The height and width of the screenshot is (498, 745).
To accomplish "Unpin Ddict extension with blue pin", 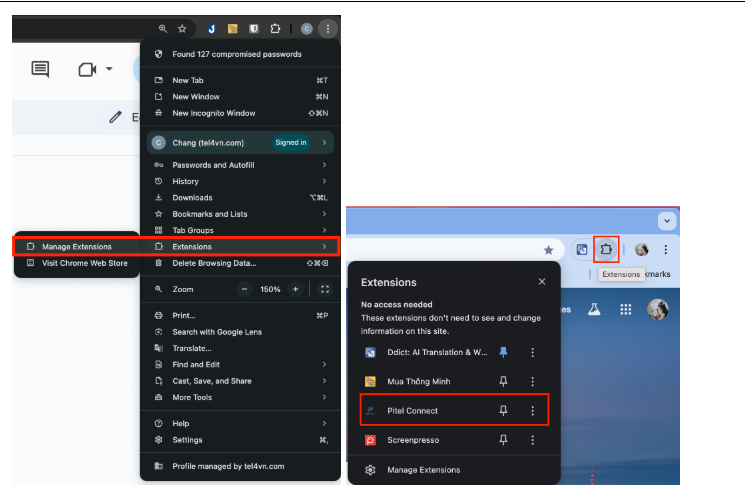I will (503, 352).
